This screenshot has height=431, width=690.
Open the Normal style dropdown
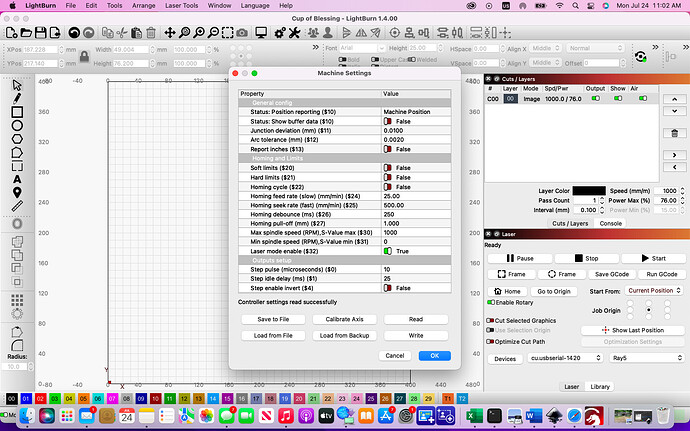click(x=595, y=48)
